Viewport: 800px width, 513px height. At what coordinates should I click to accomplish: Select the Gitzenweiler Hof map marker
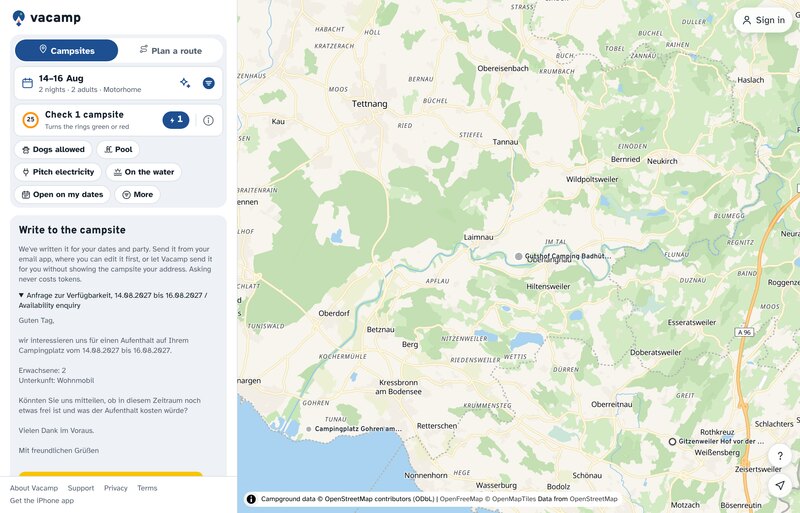tap(672, 442)
